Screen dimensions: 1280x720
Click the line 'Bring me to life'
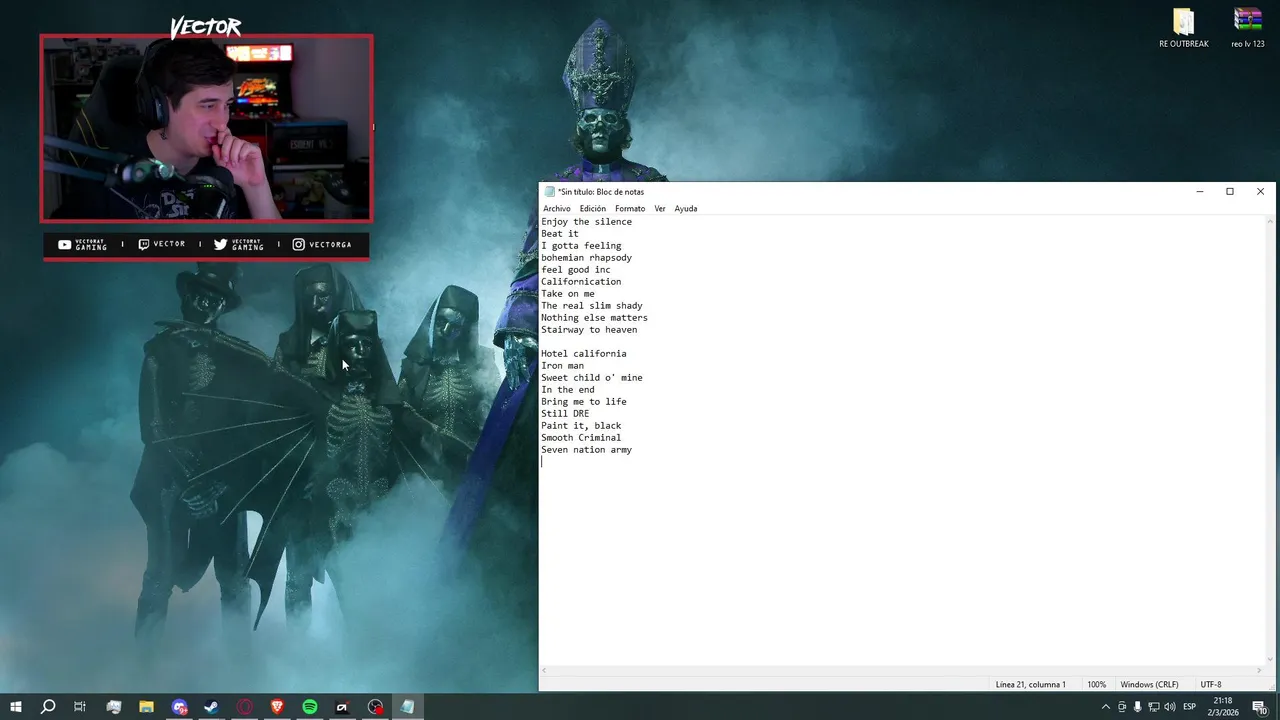coord(584,402)
